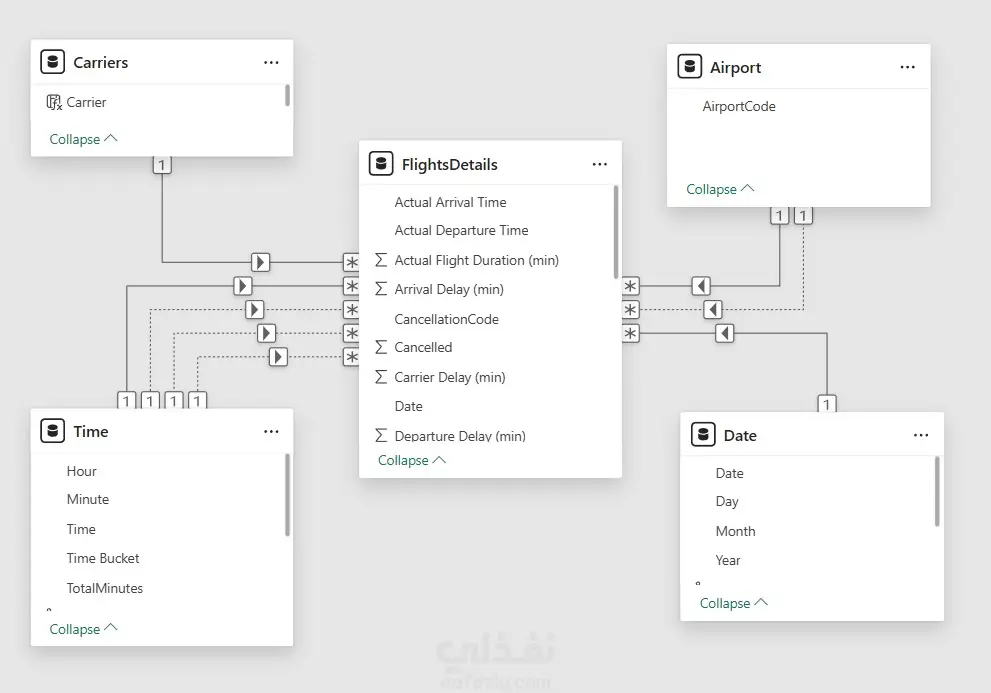Select the Carriers relationship filter direction arrow
Image resolution: width=991 pixels, height=693 pixels.
260,262
